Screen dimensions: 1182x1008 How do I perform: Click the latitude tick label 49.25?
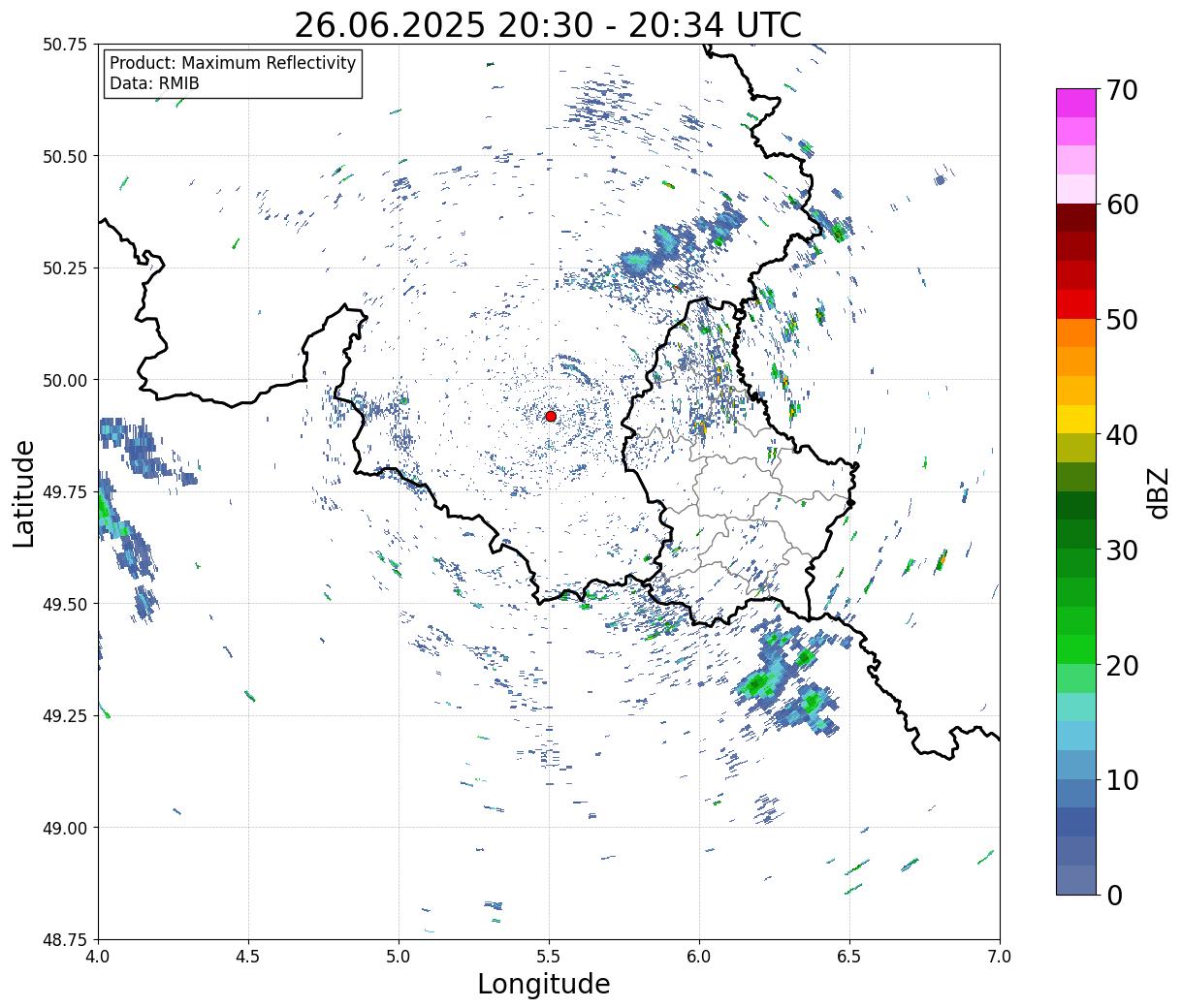click(x=65, y=716)
